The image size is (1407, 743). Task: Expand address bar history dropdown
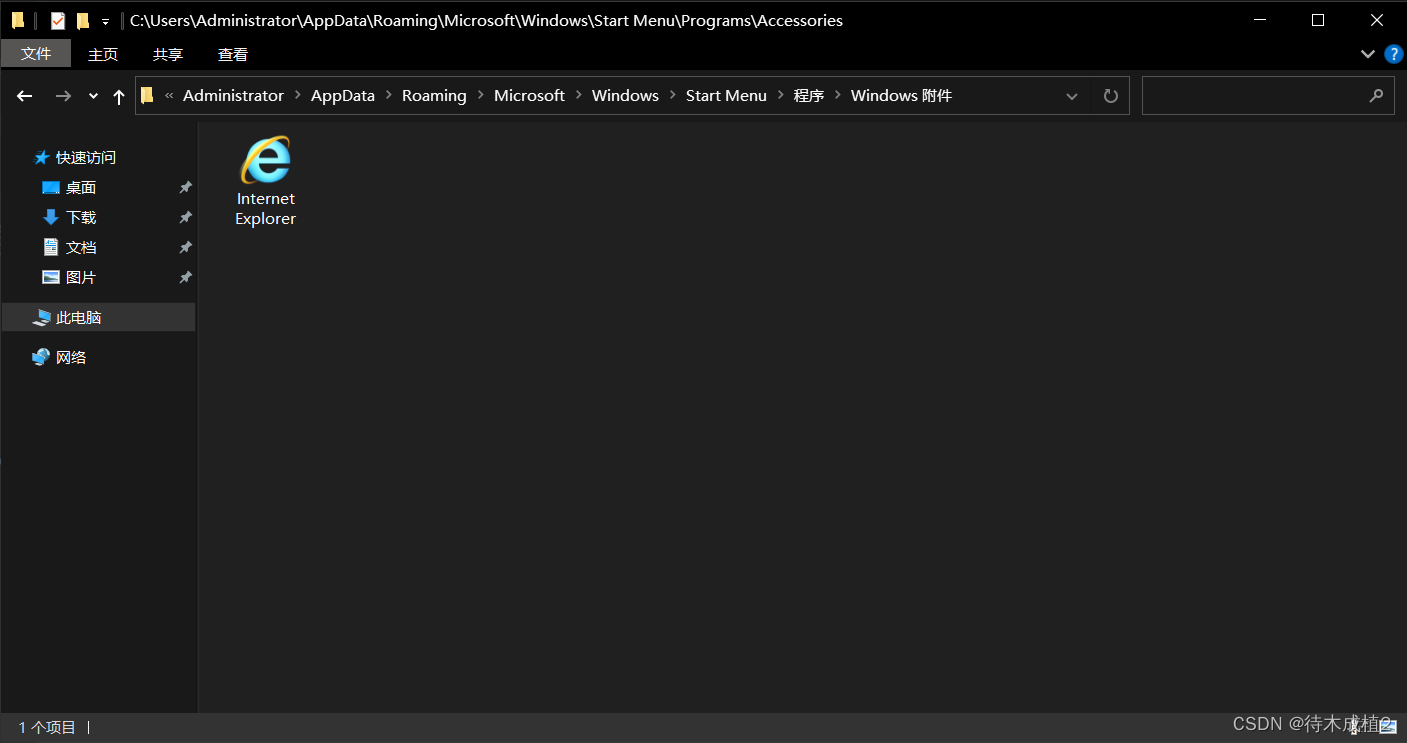coord(1072,96)
